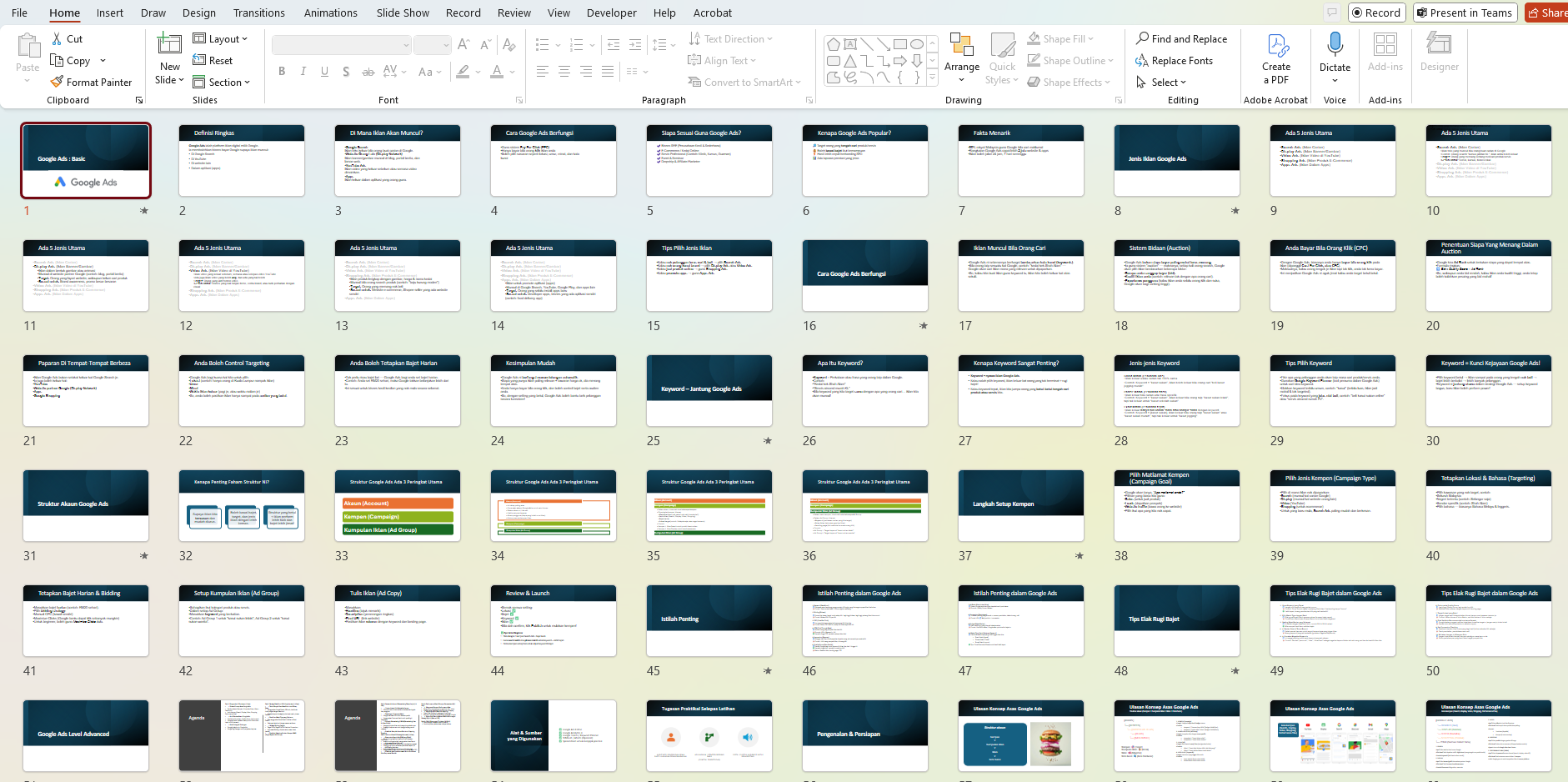Open the Text Direction dropdown
This screenshot has height=782, width=1568.
coord(730,39)
